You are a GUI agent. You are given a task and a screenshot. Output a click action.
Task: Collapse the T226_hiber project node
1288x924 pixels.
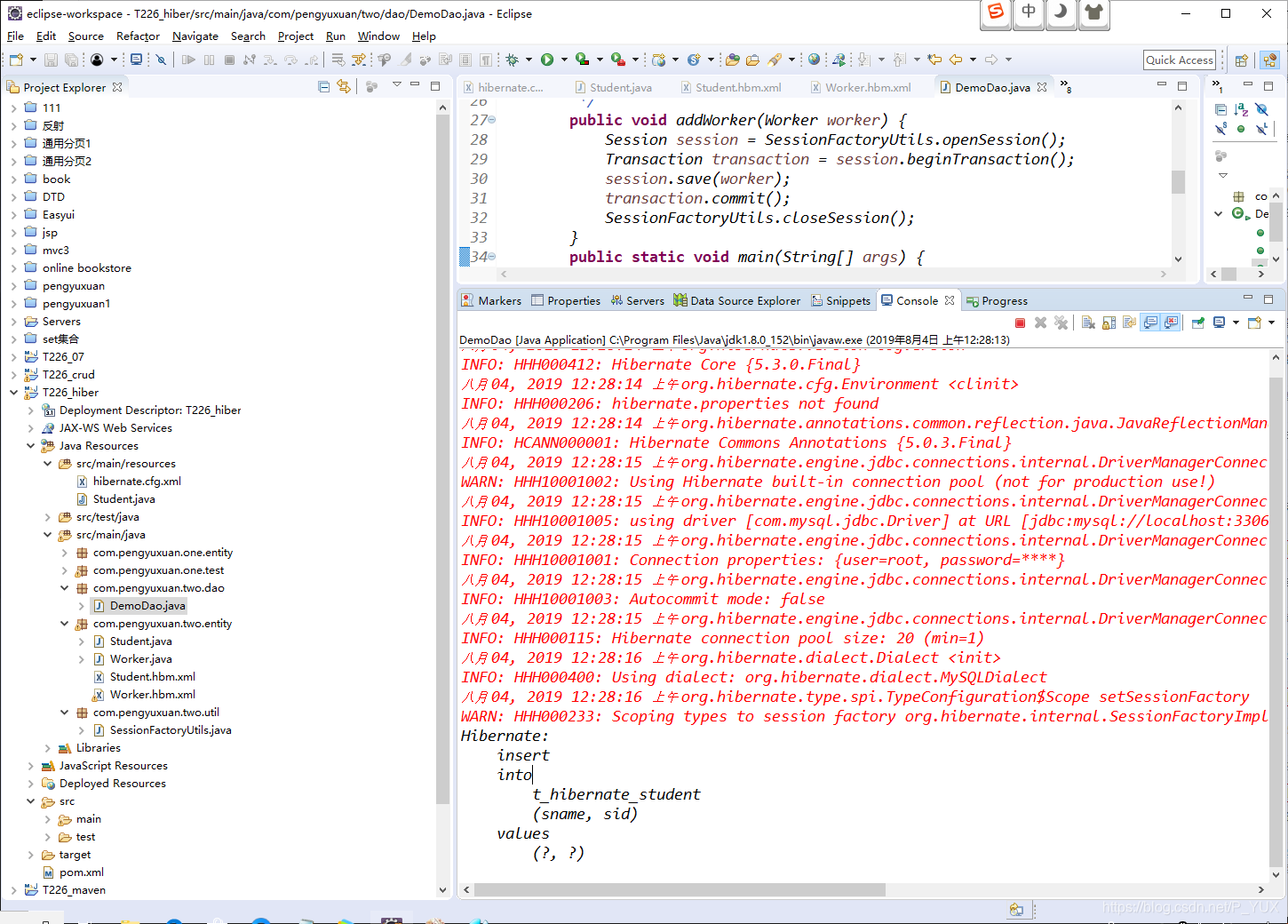click(13, 392)
